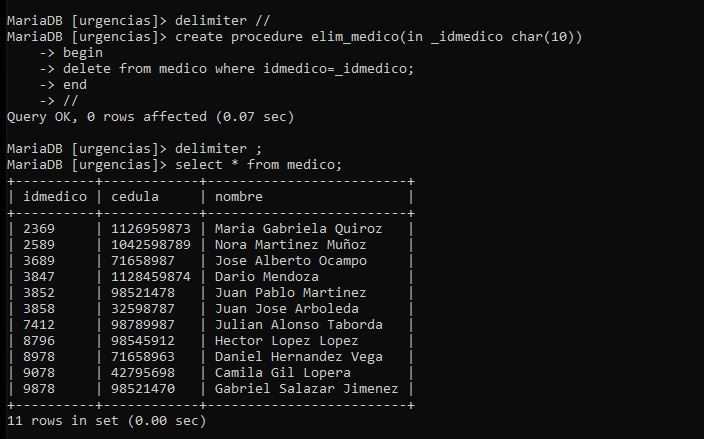704x439 pixels.
Task: Click the "select * from medico;" command
Action: tap(259, 165)
